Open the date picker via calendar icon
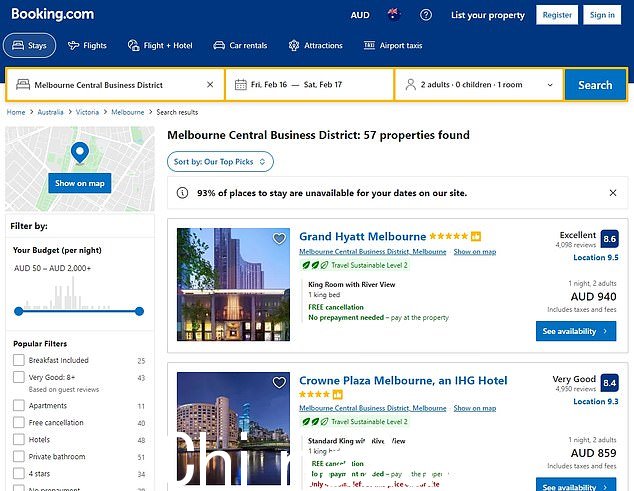Viewport: 634px width, 491px height. (x=241, y=85)
